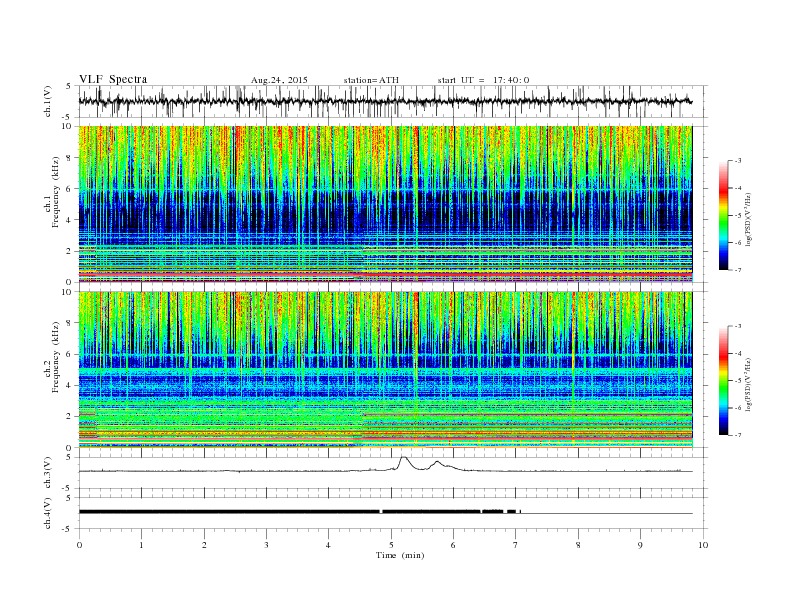The height and width of the screenshot is (612, 792).
Task: Click the "ch.1(V)" waveform axis label
Action: (48, 101)
